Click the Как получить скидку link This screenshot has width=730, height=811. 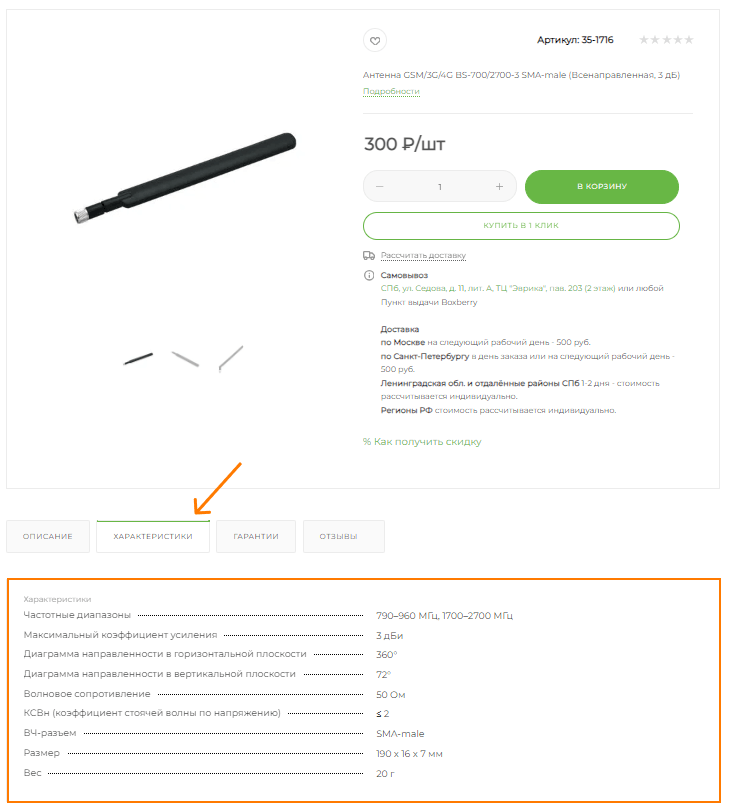point(422,442)
